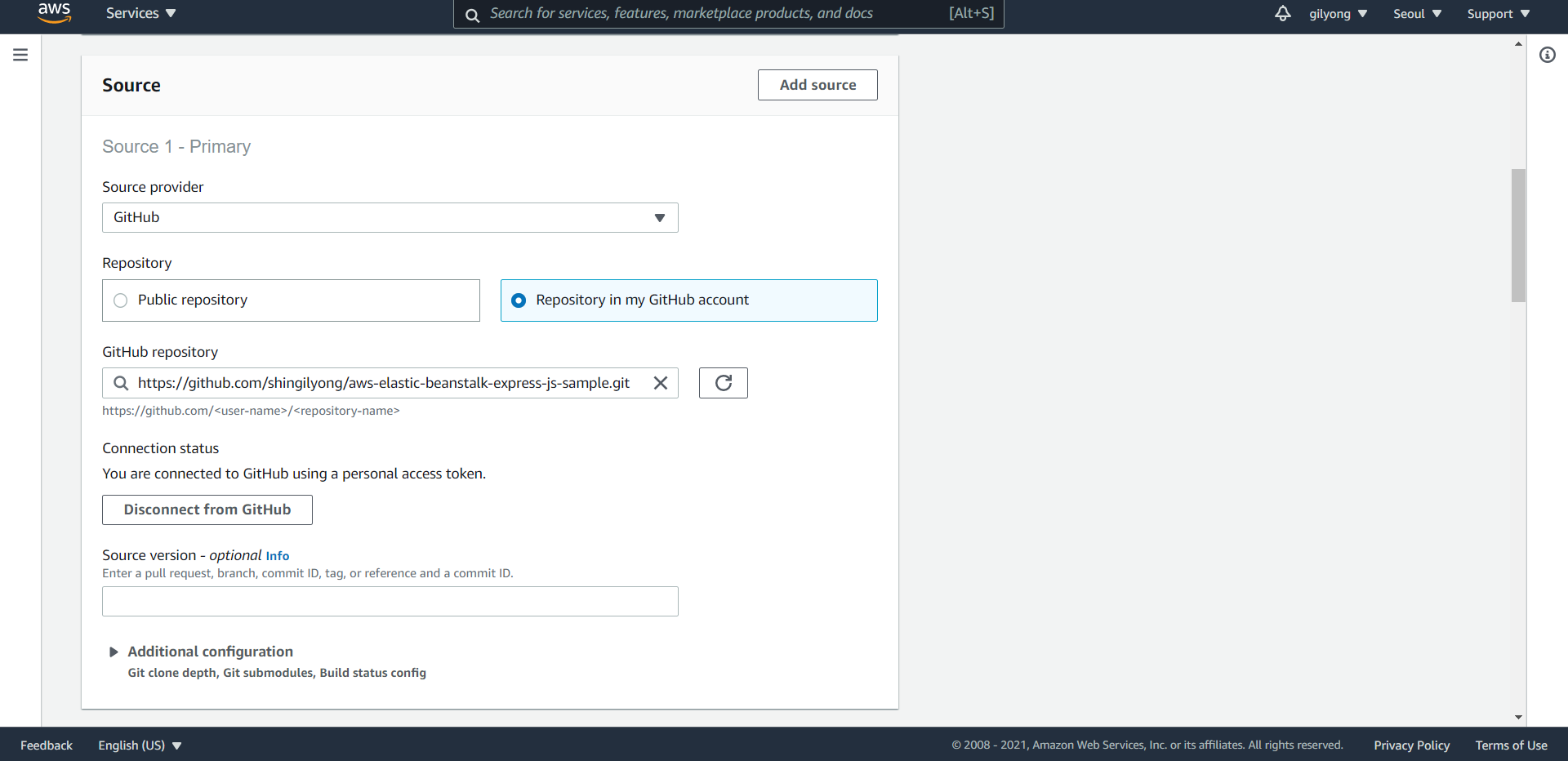Viewport: 1568px width, 761px height.
Task: Click the scrollbar up arrow
Action: point(1518,43)
